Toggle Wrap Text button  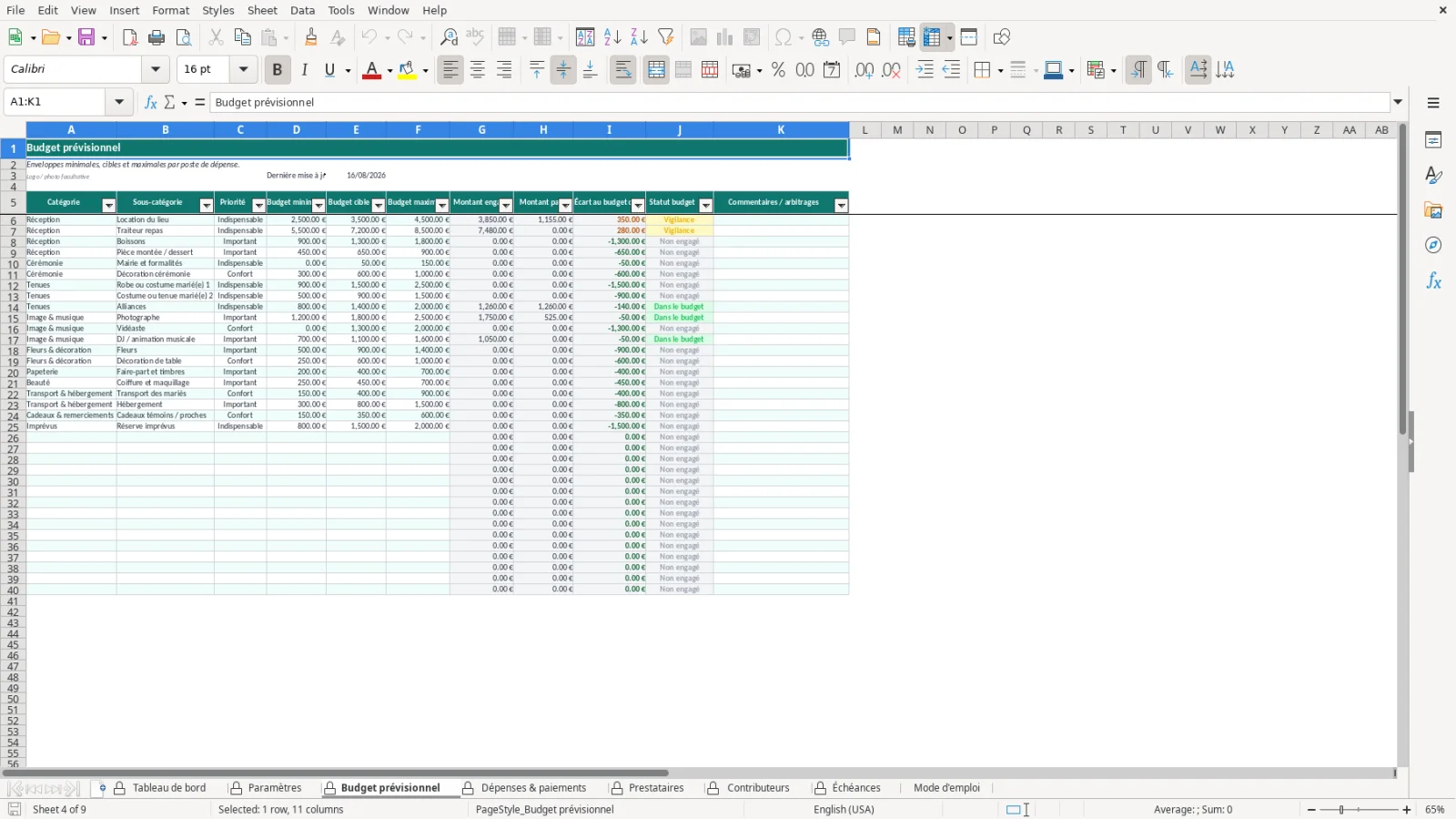point(623,70)
